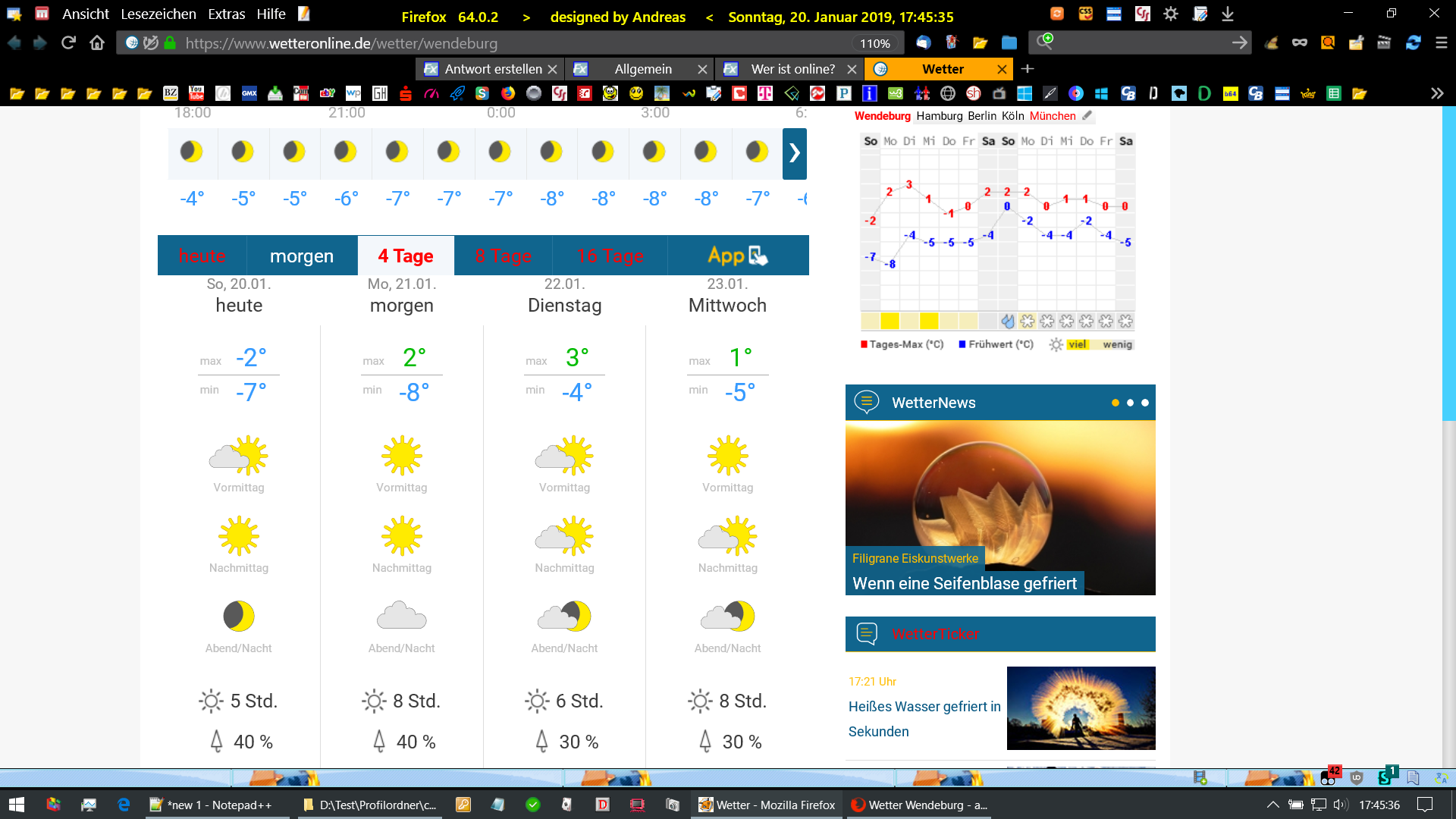Open the GMX bookmark icon
The image size is (1456, 819).
tap(249, 93)
